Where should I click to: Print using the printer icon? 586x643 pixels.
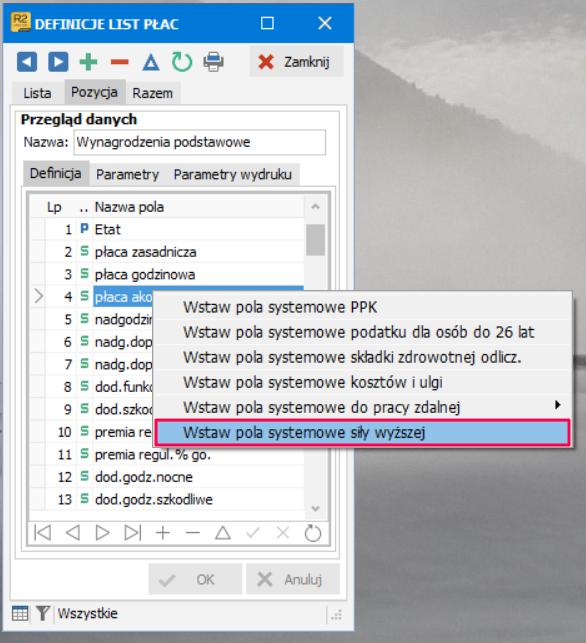pyautogui.click(x=213, y=62)
